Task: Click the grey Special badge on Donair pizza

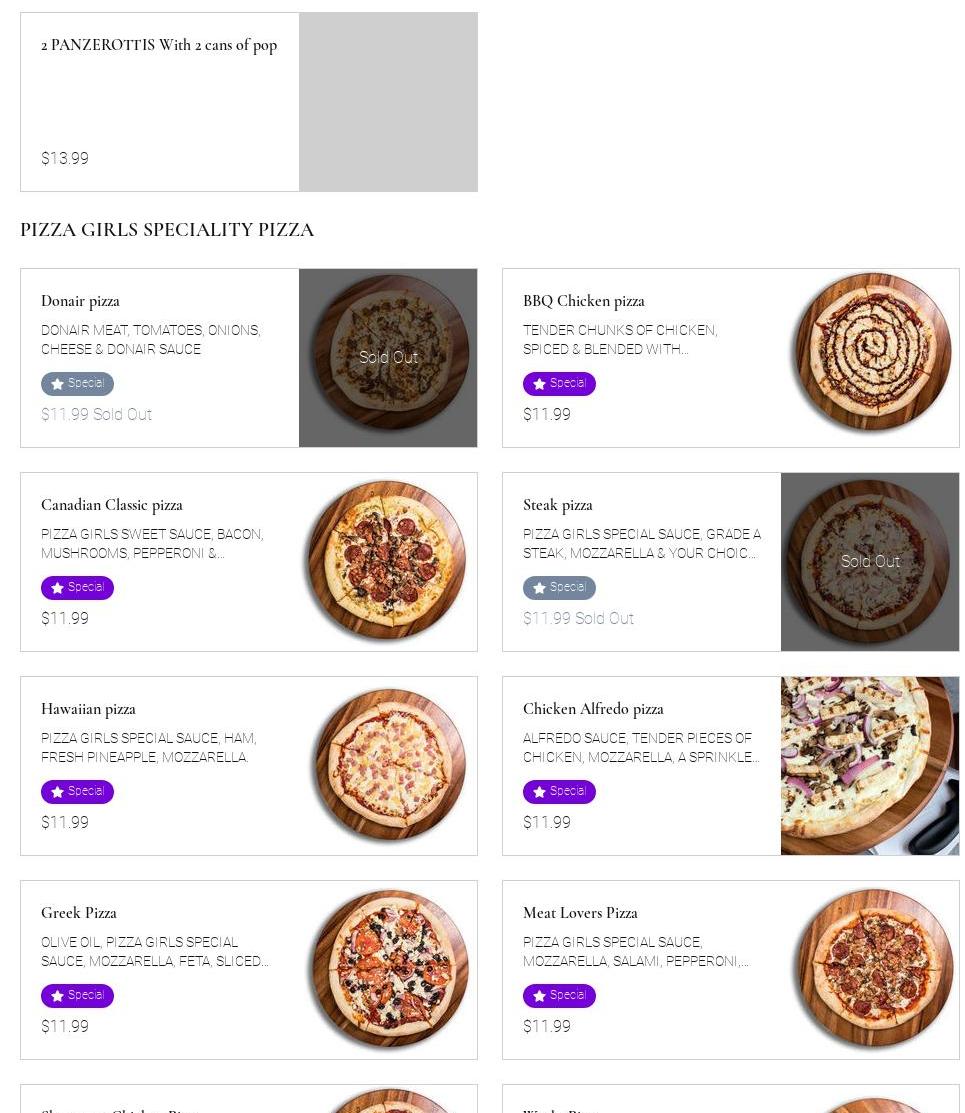Action: click(x=77, y=384)
